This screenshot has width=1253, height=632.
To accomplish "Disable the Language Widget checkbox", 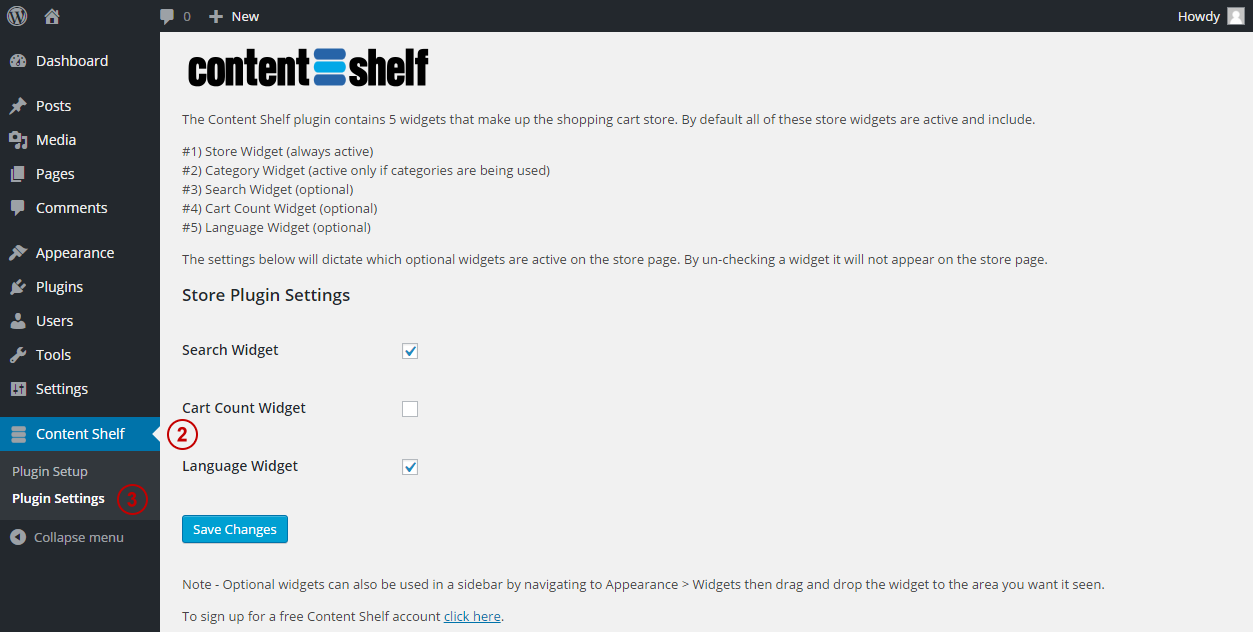I will pyautogui.click(x=410, y=467).
